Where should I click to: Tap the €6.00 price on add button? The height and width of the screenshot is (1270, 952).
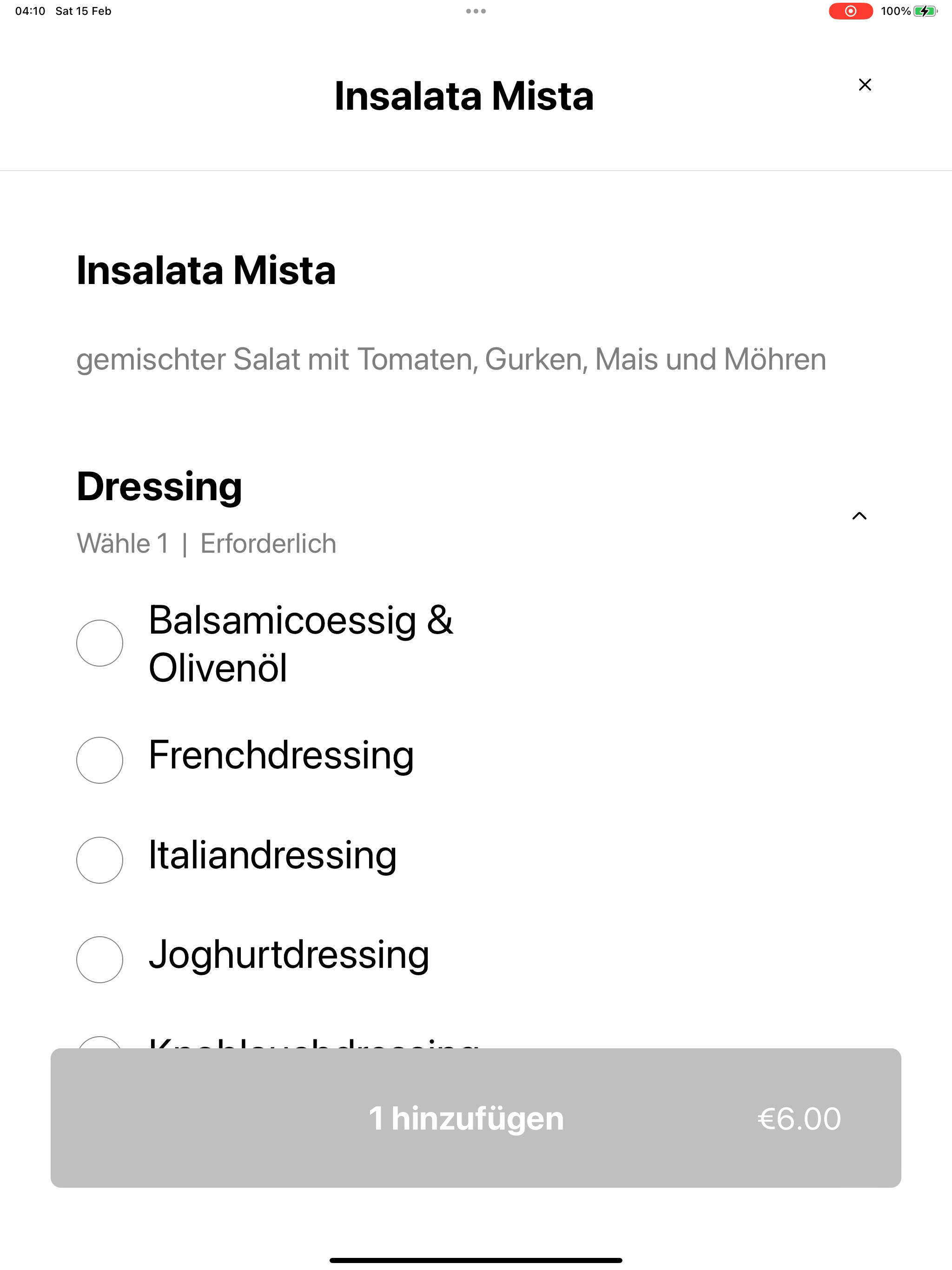pos(799,1118)
